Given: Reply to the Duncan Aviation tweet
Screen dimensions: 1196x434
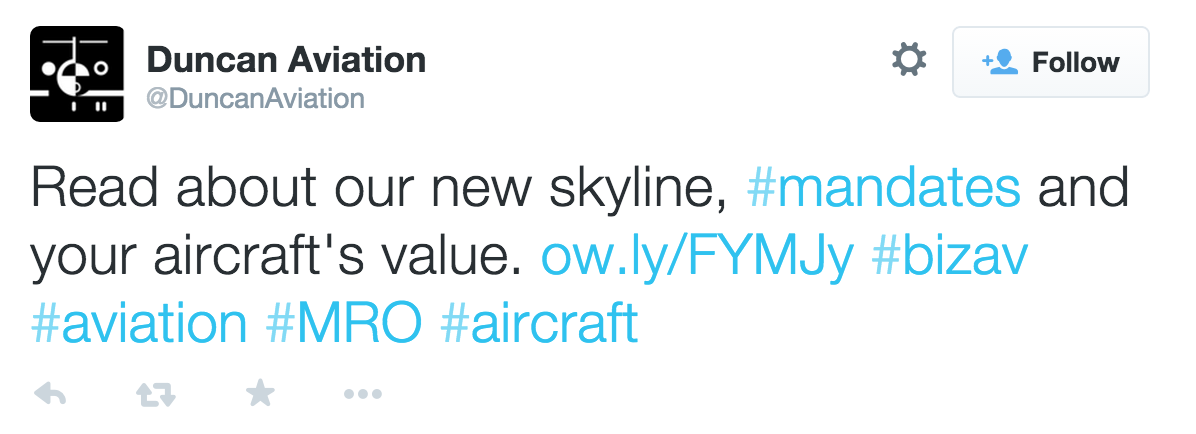Looking at the screenshot, I should coord(49,395).
